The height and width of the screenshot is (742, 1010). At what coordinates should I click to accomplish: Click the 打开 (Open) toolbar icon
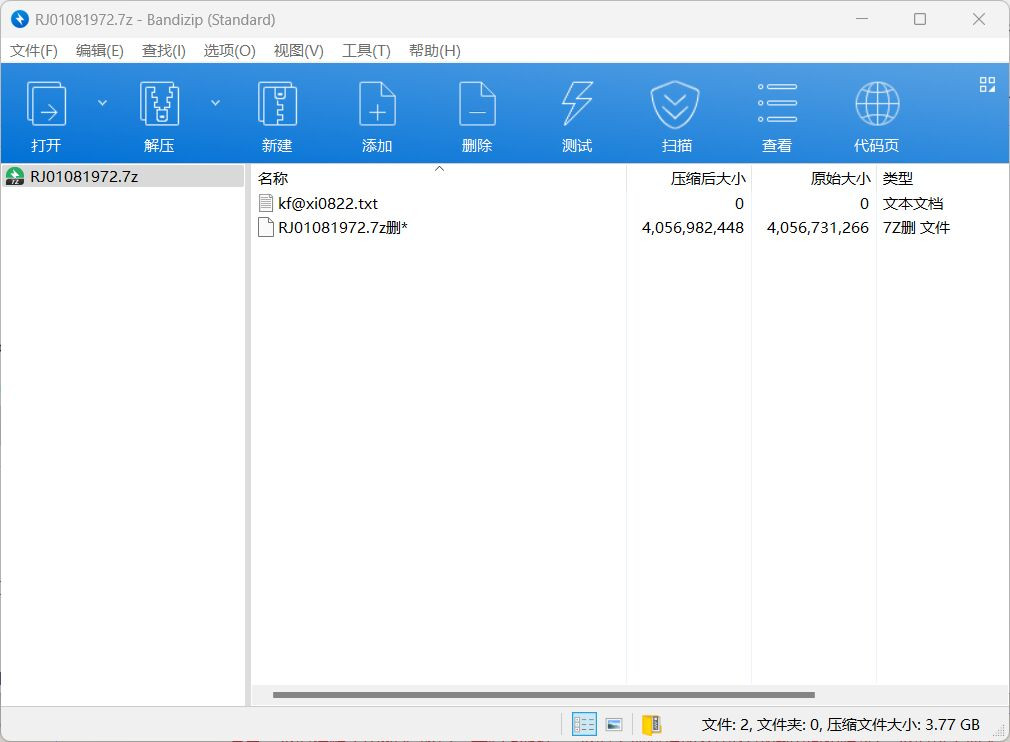pyautogui.click(x=46, y=104)
